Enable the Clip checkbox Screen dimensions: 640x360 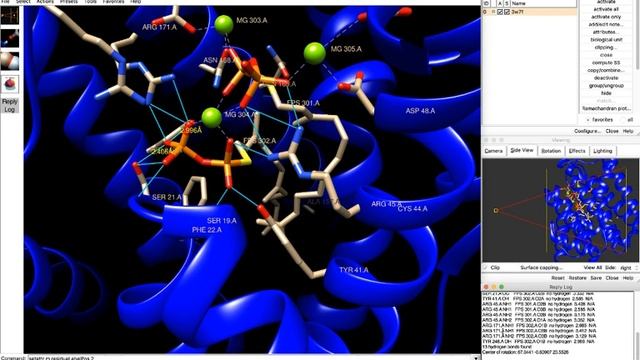click(x=485, y=268)
